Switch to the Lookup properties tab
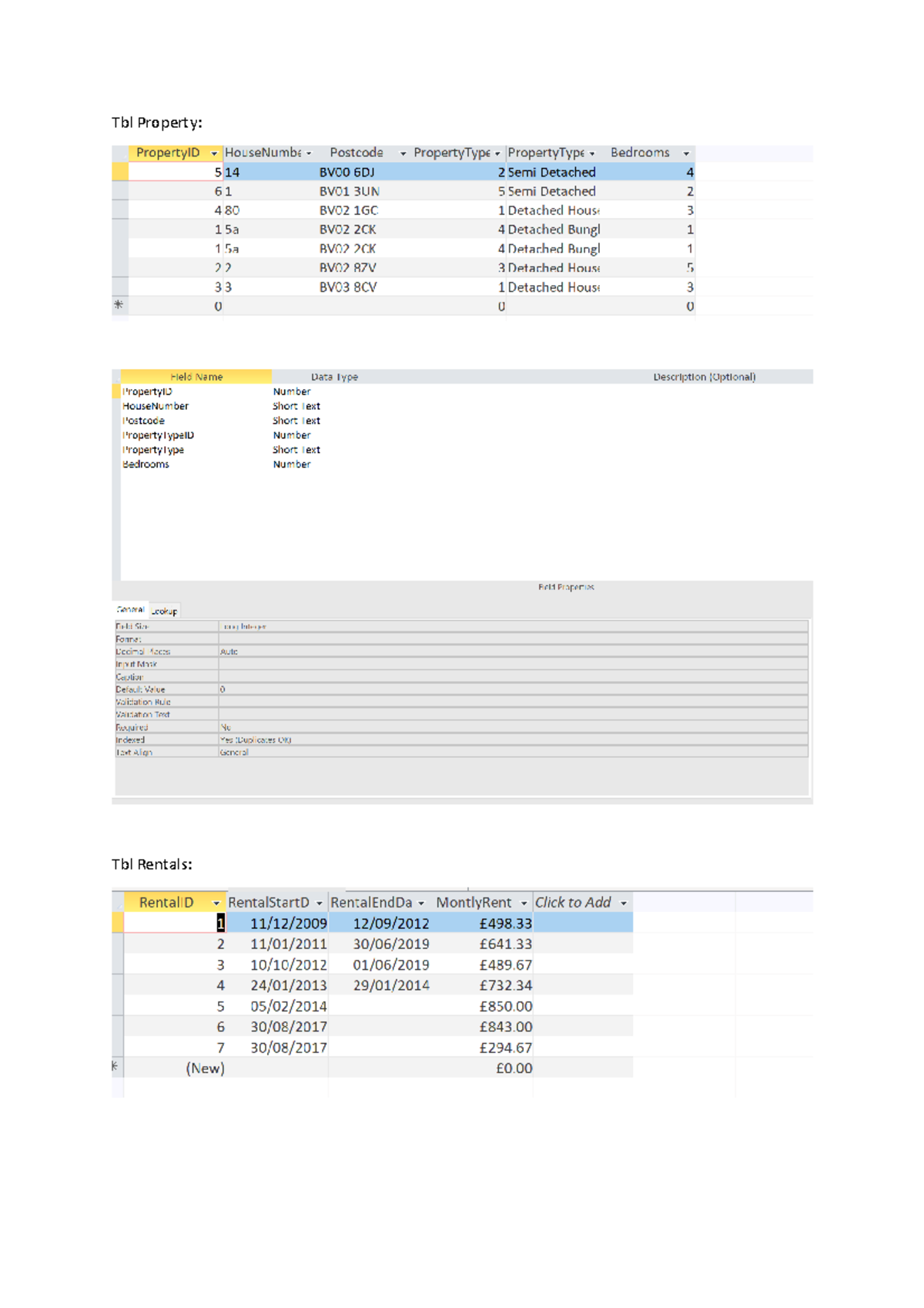Viewport: 924px width, 1308px height. (164, 611)
